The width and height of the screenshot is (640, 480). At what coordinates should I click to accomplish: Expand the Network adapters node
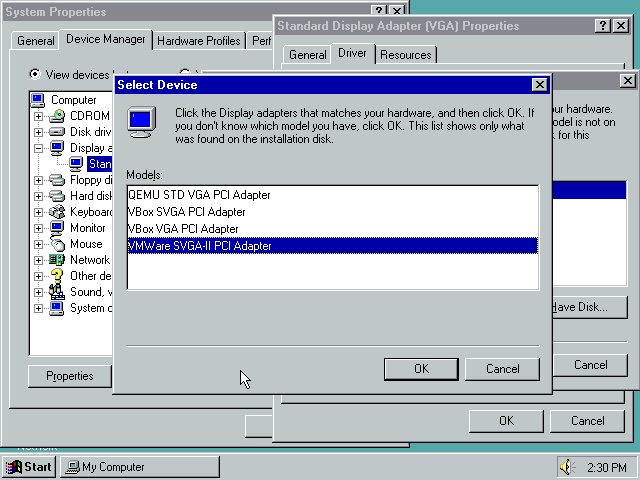coord(38,260)
